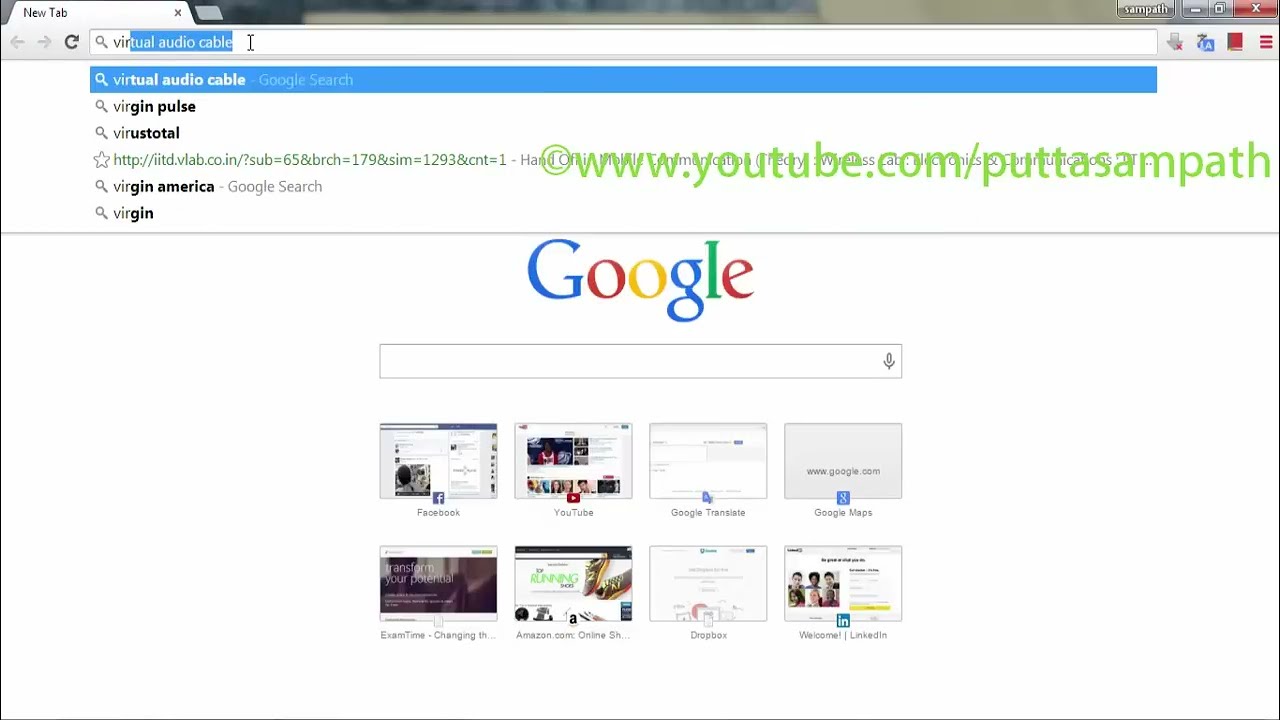
Task: Choose 'virgin america' suggestion
Action: point(623,186)
